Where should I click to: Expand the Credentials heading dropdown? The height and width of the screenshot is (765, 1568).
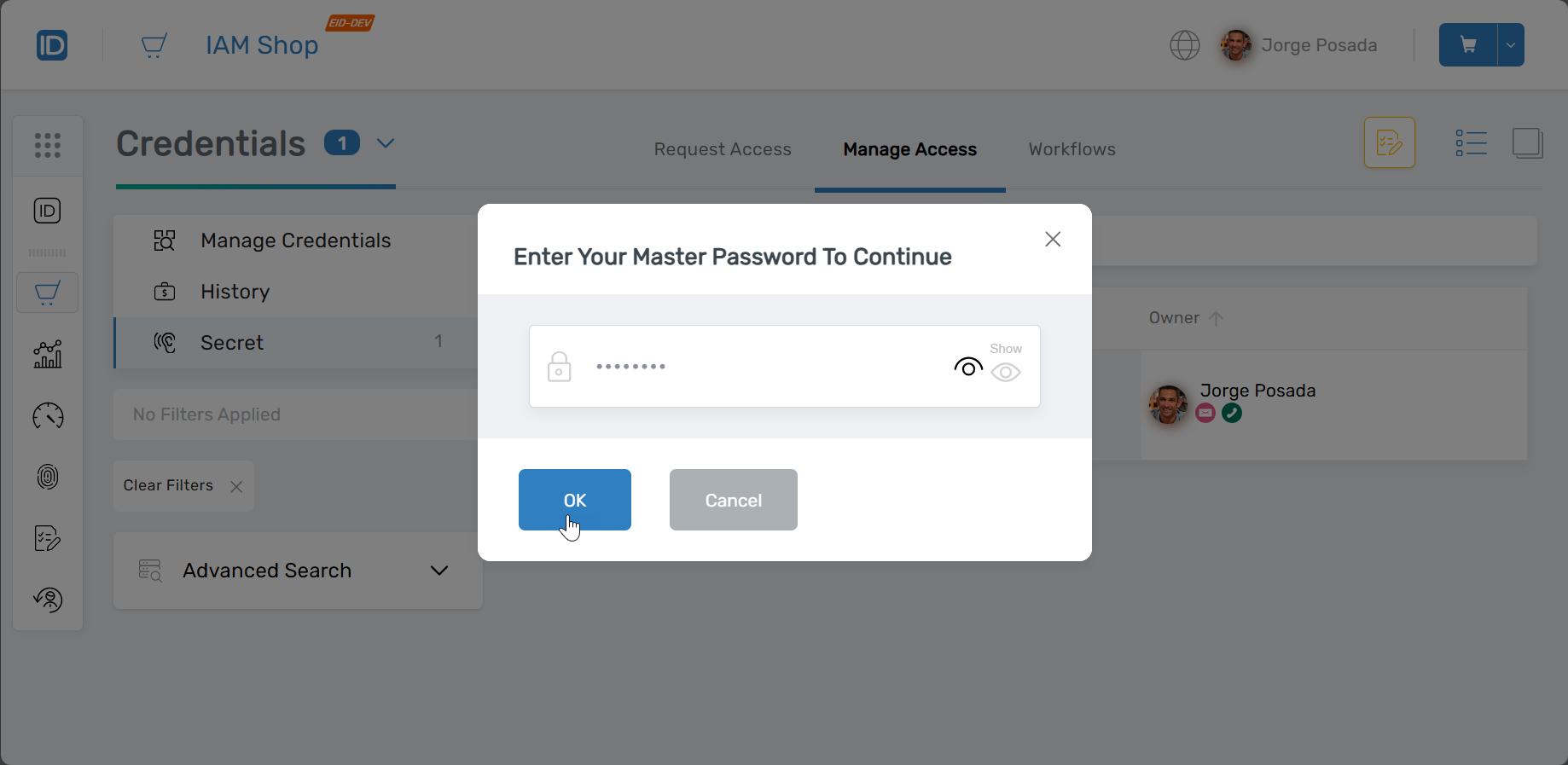(385, 143)
